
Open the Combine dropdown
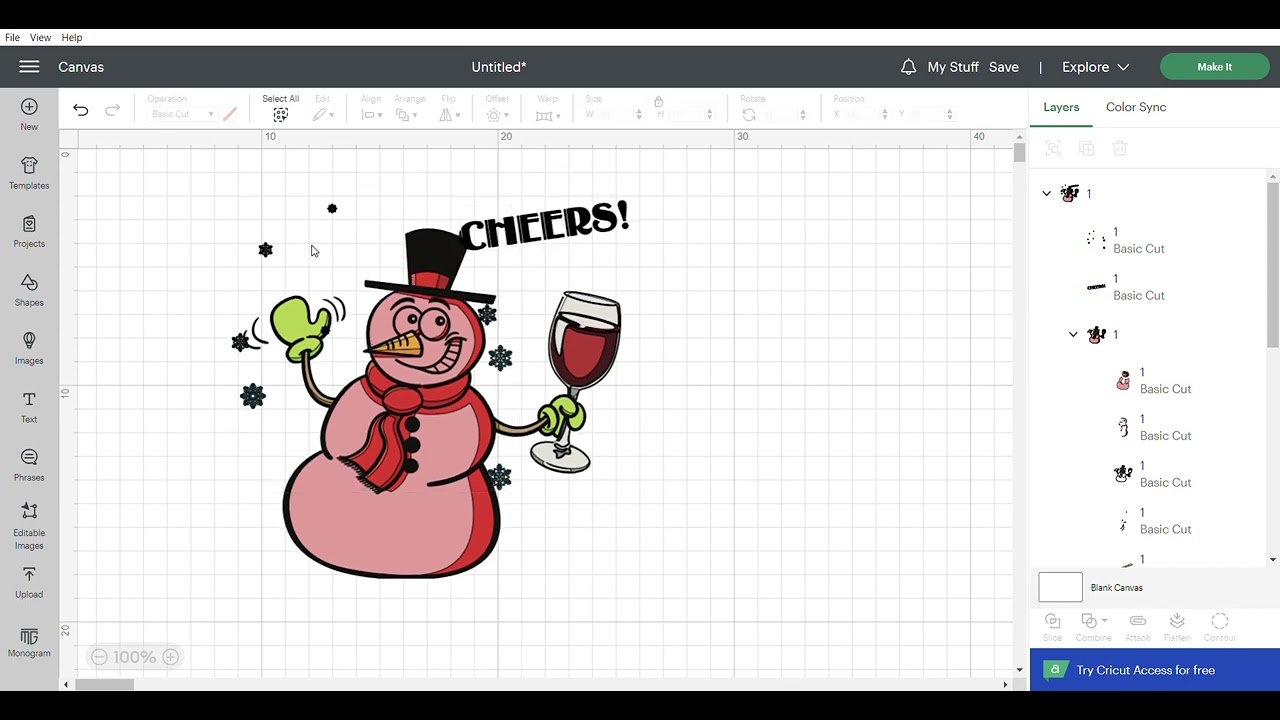(x=1093, y=627)
